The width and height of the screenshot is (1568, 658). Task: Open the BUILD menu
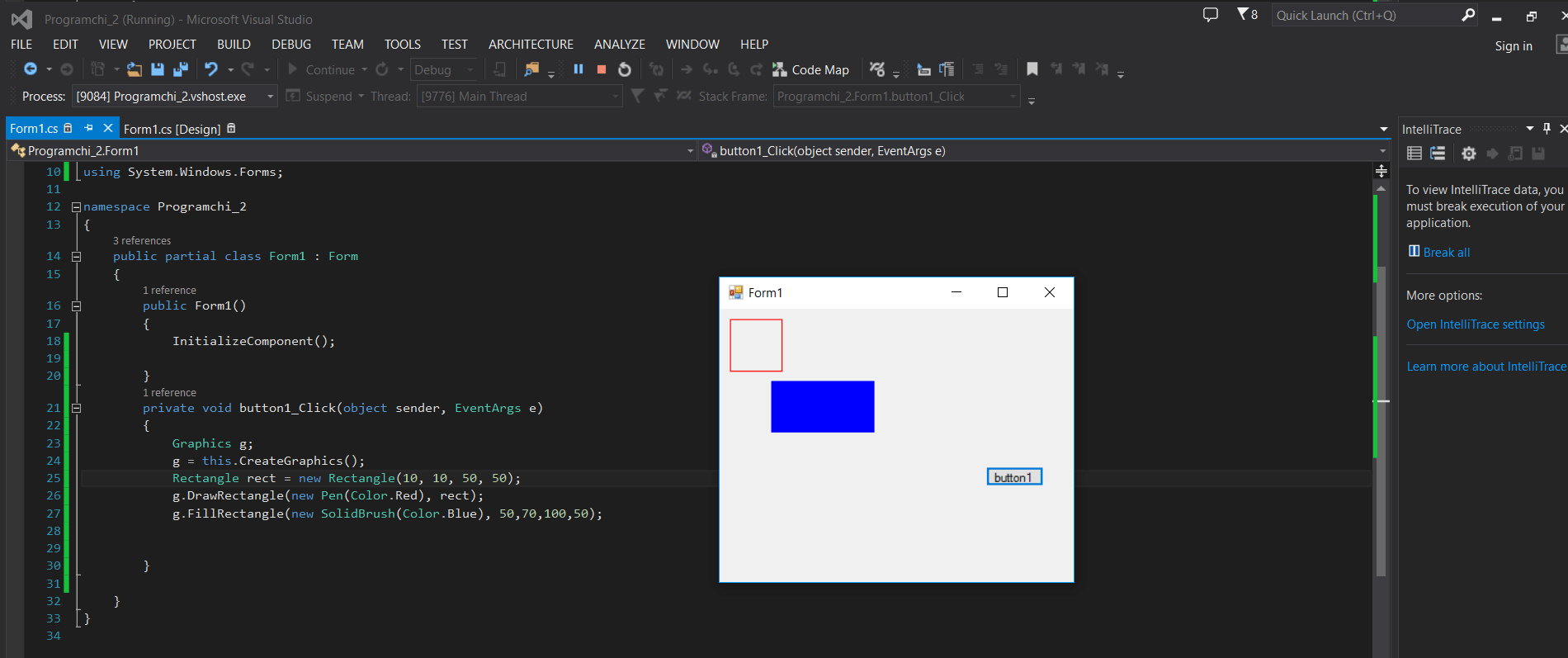tap(234, 45)
